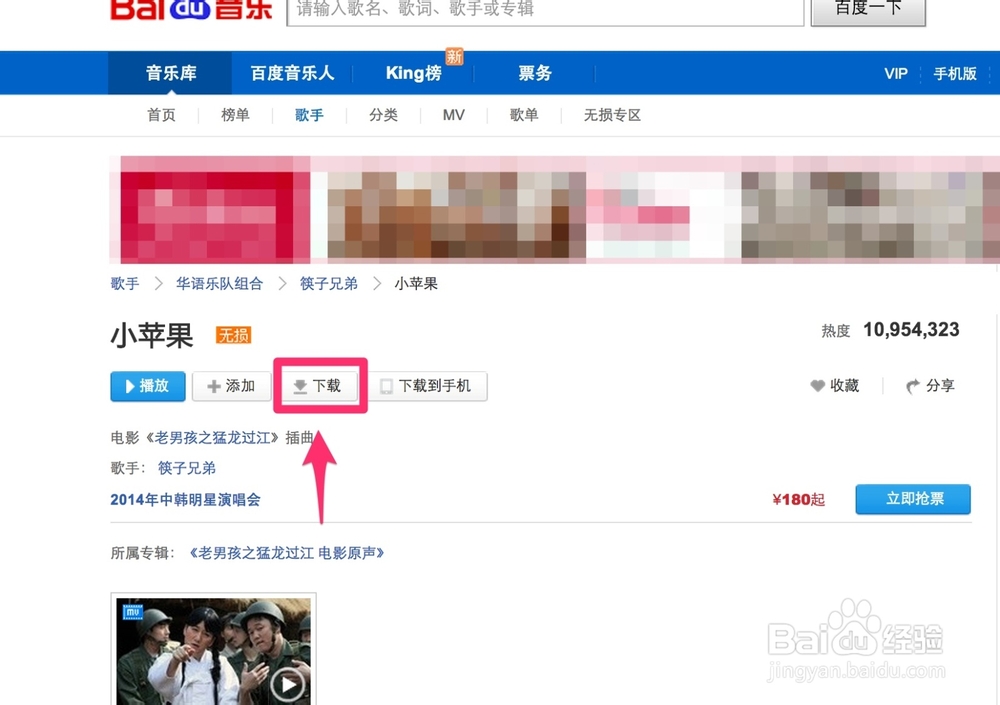The width and height of the screenshot is (1000, 705).
Task: Open the 音乐库 tab
Action: pyautogui.click(x=170, y=73)
